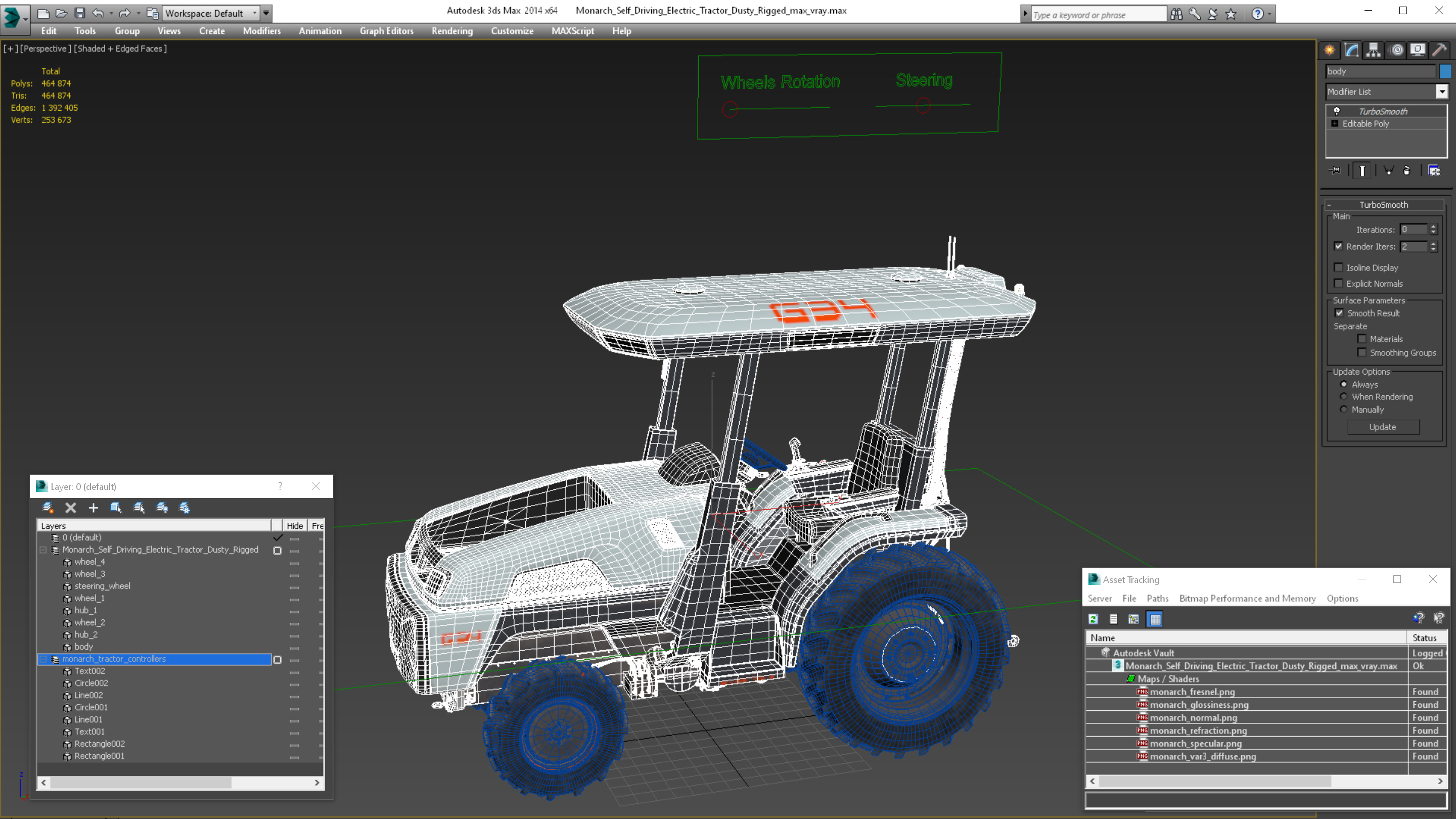Switch to the Hierarchy panel icon
This screenshot has width=1456, height=819.
point(1374,50)
